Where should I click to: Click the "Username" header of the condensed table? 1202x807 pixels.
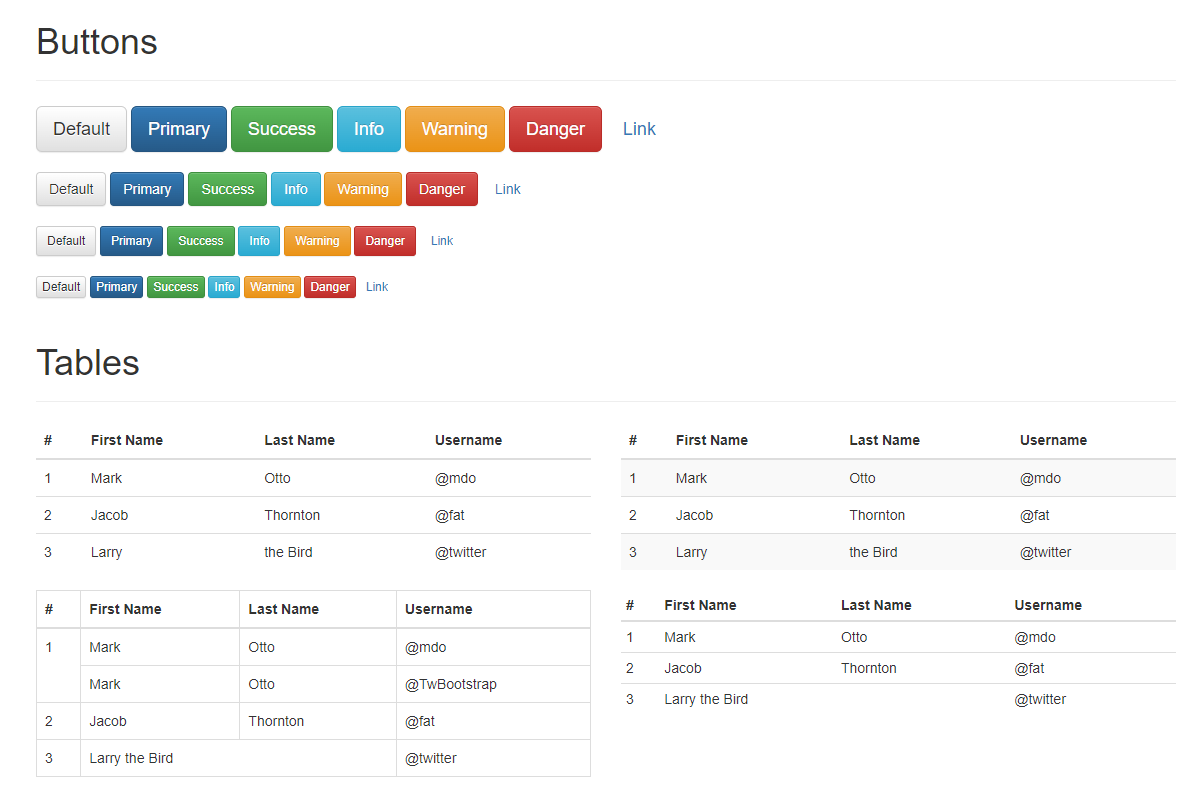[x=1048, y=605]
